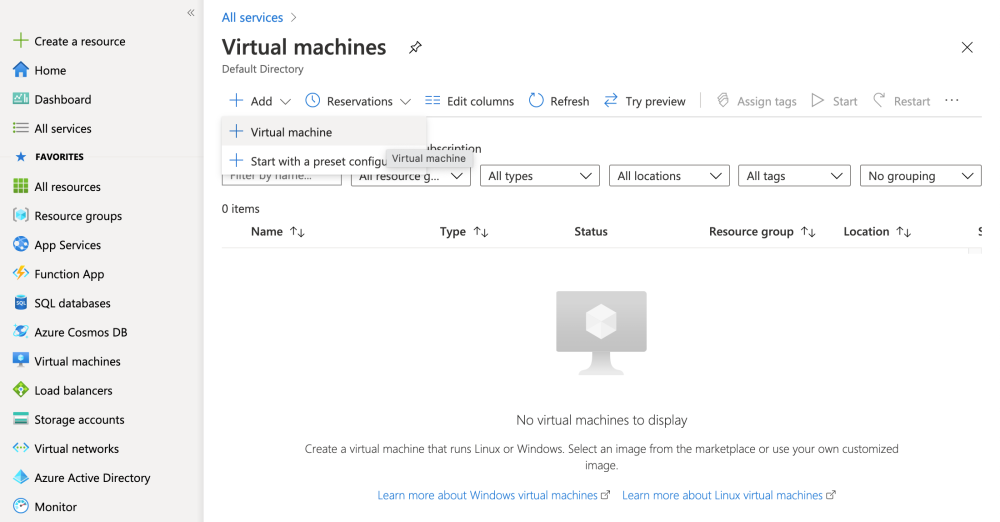The height and width of the screenshot is (522, 1000).
Task: Collapse the left sidebar with double chevron
Action: pos(191,13)
